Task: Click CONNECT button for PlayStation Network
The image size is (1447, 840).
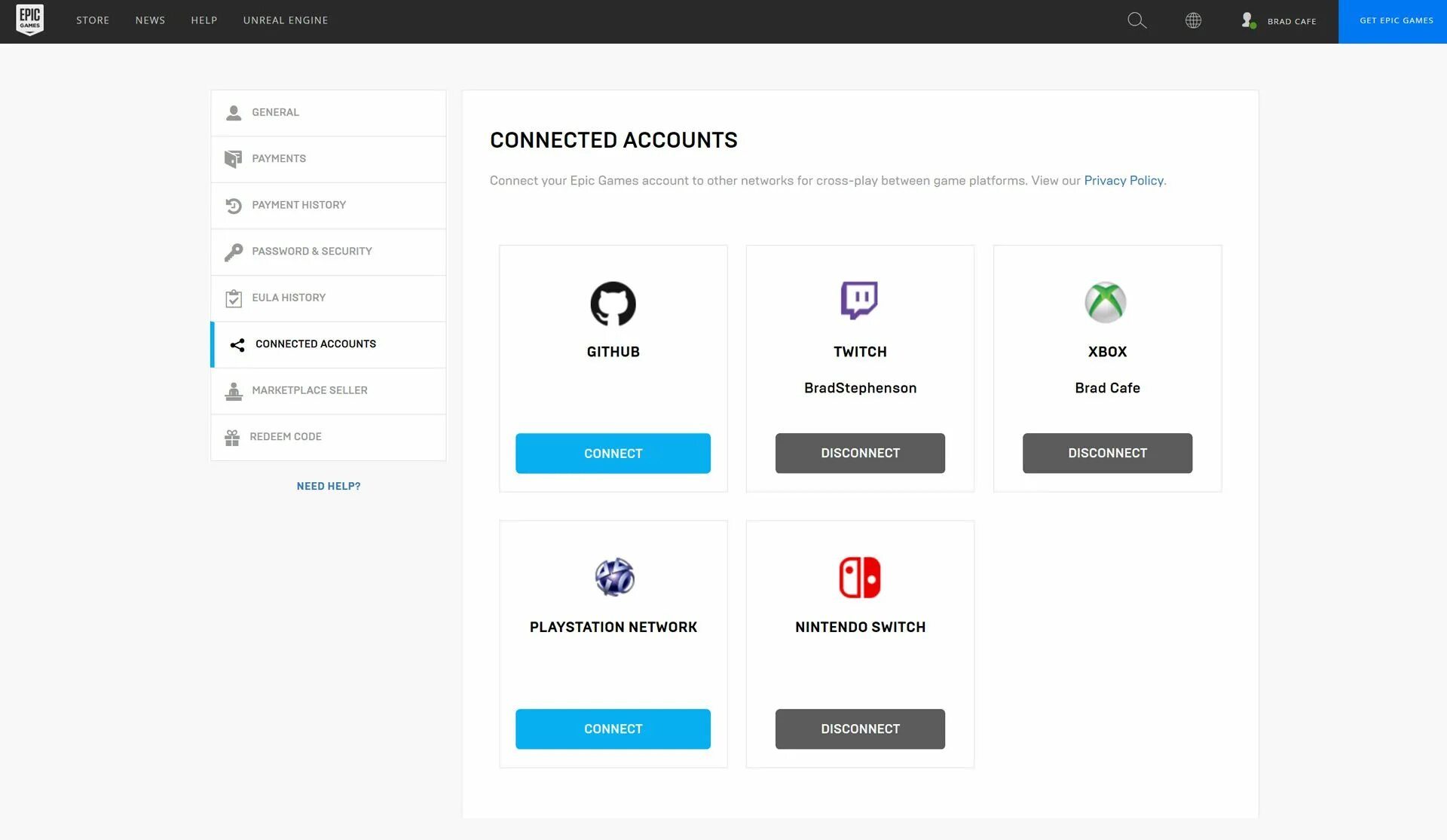Action: click(613, 729)
